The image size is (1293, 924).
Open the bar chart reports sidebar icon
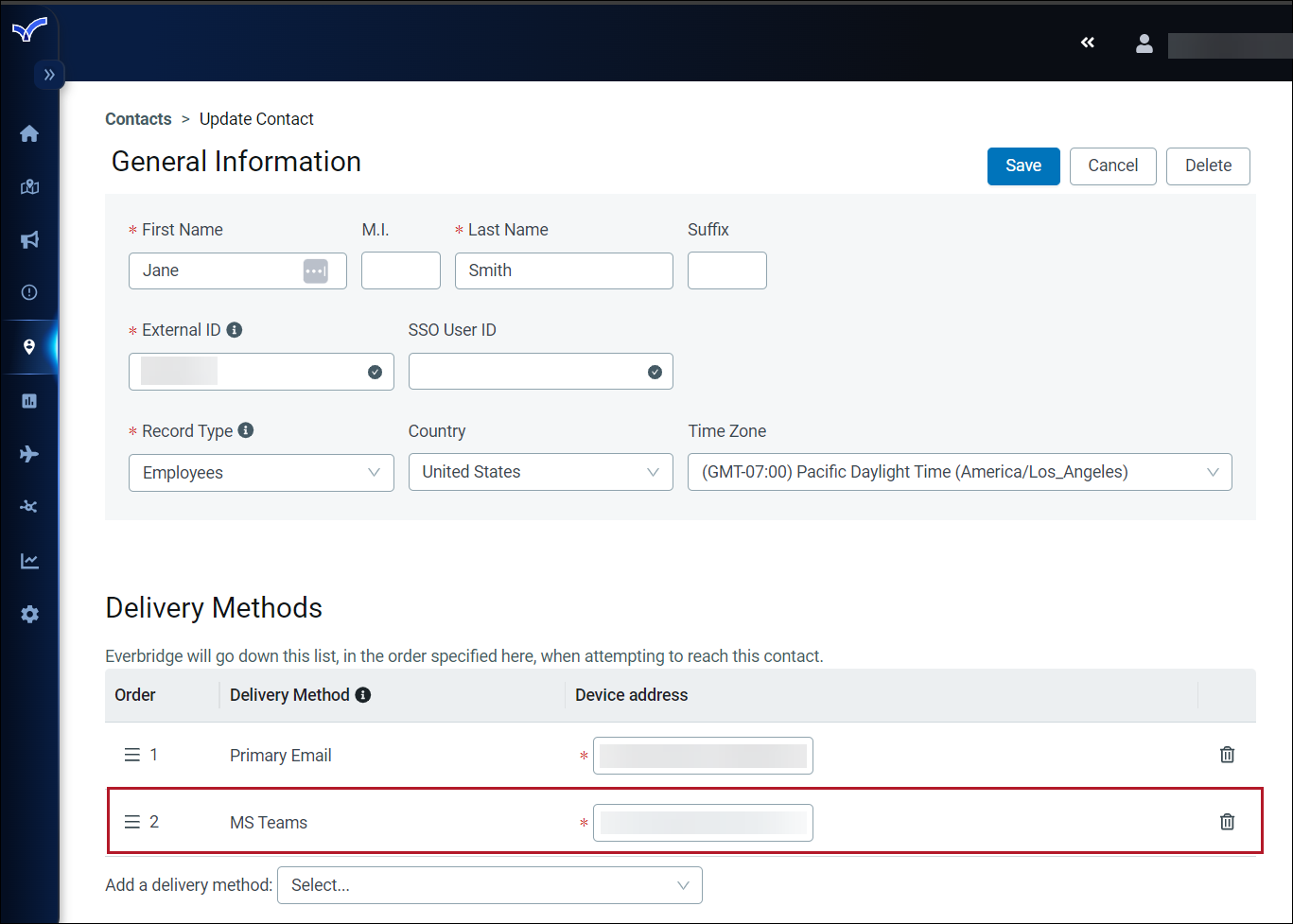[29, 401]
